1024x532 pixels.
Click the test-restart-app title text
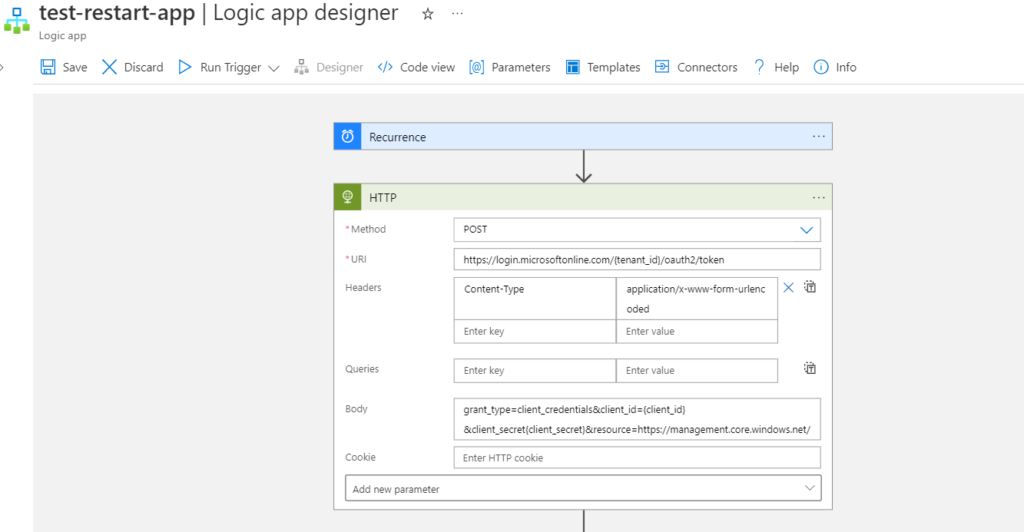[x=117, y=12]
